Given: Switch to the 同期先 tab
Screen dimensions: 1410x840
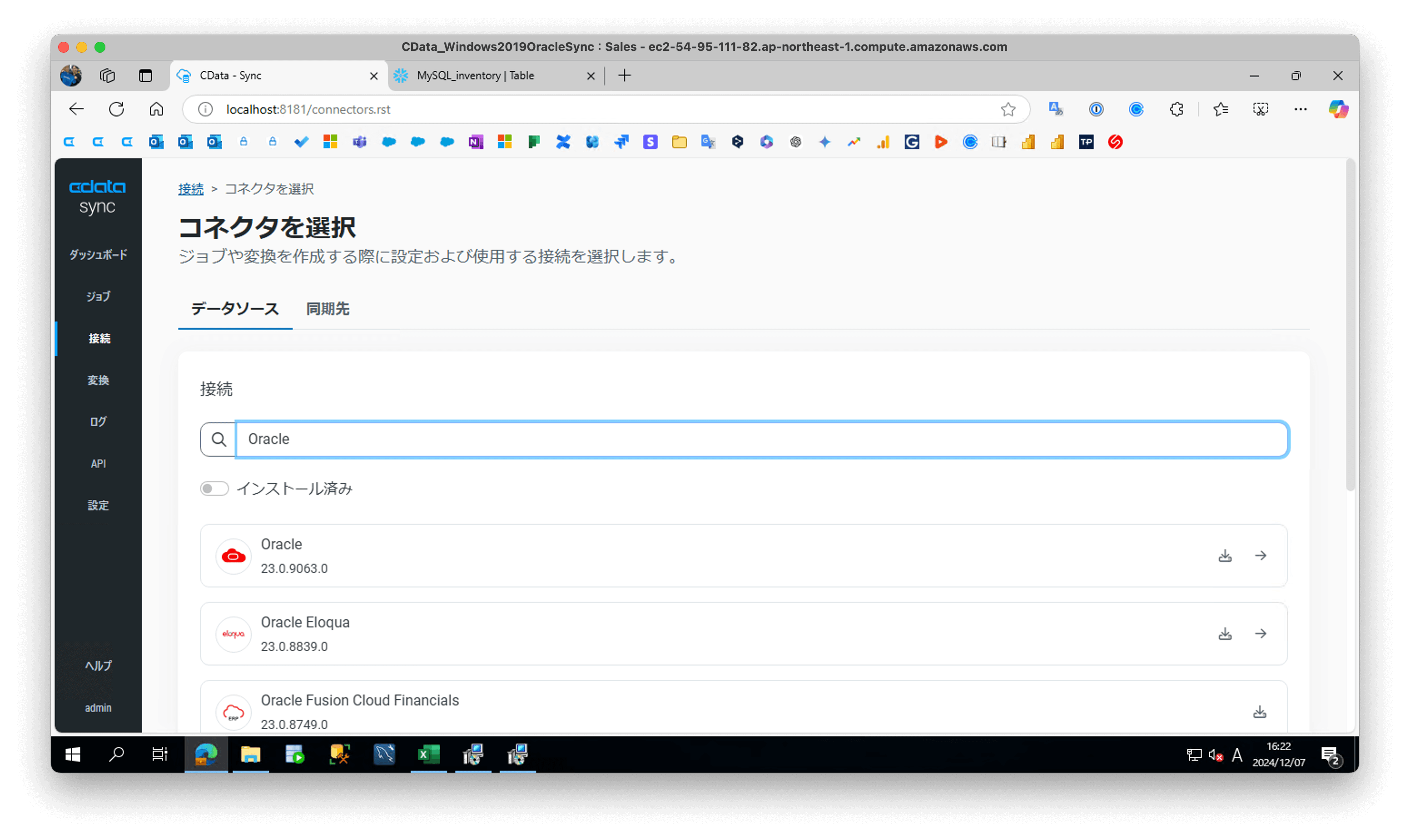Looking at the screenshot, I should 328,309.
